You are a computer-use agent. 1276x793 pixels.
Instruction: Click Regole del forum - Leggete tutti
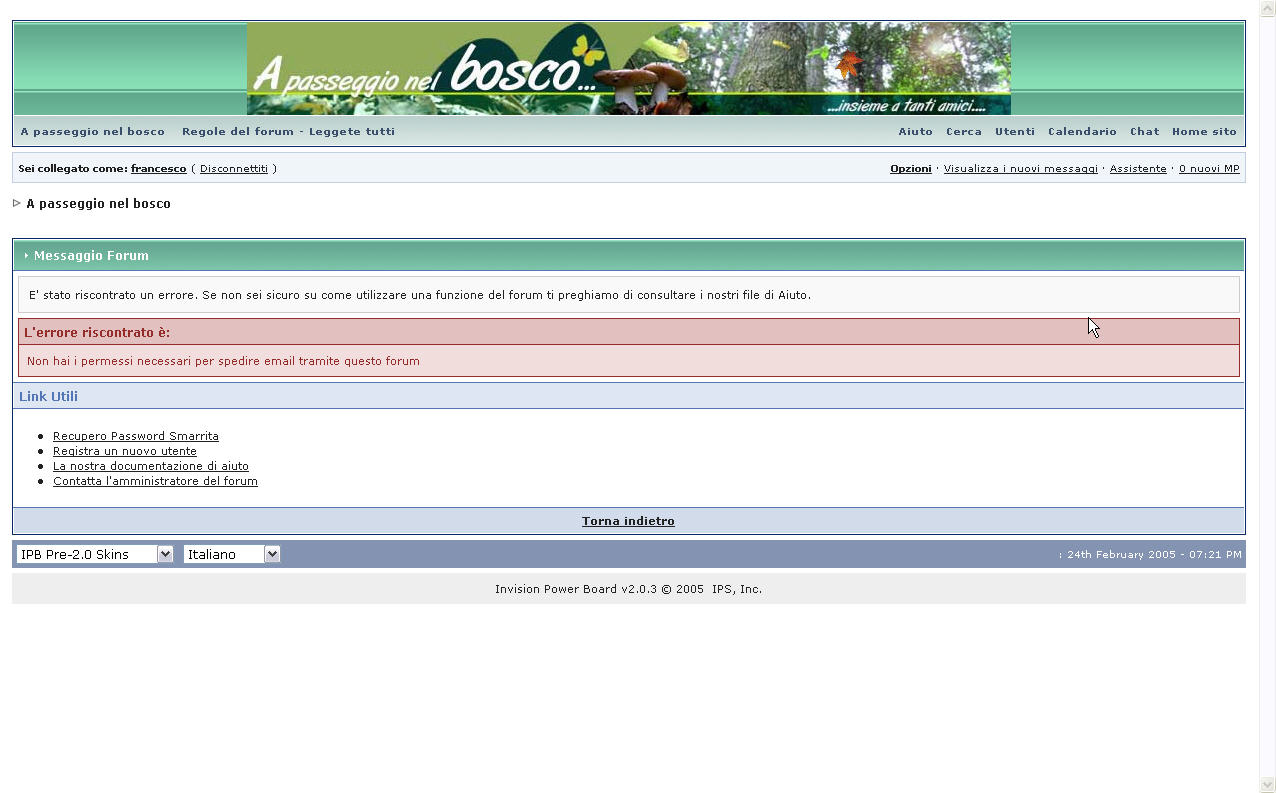[x=288, y=132]
